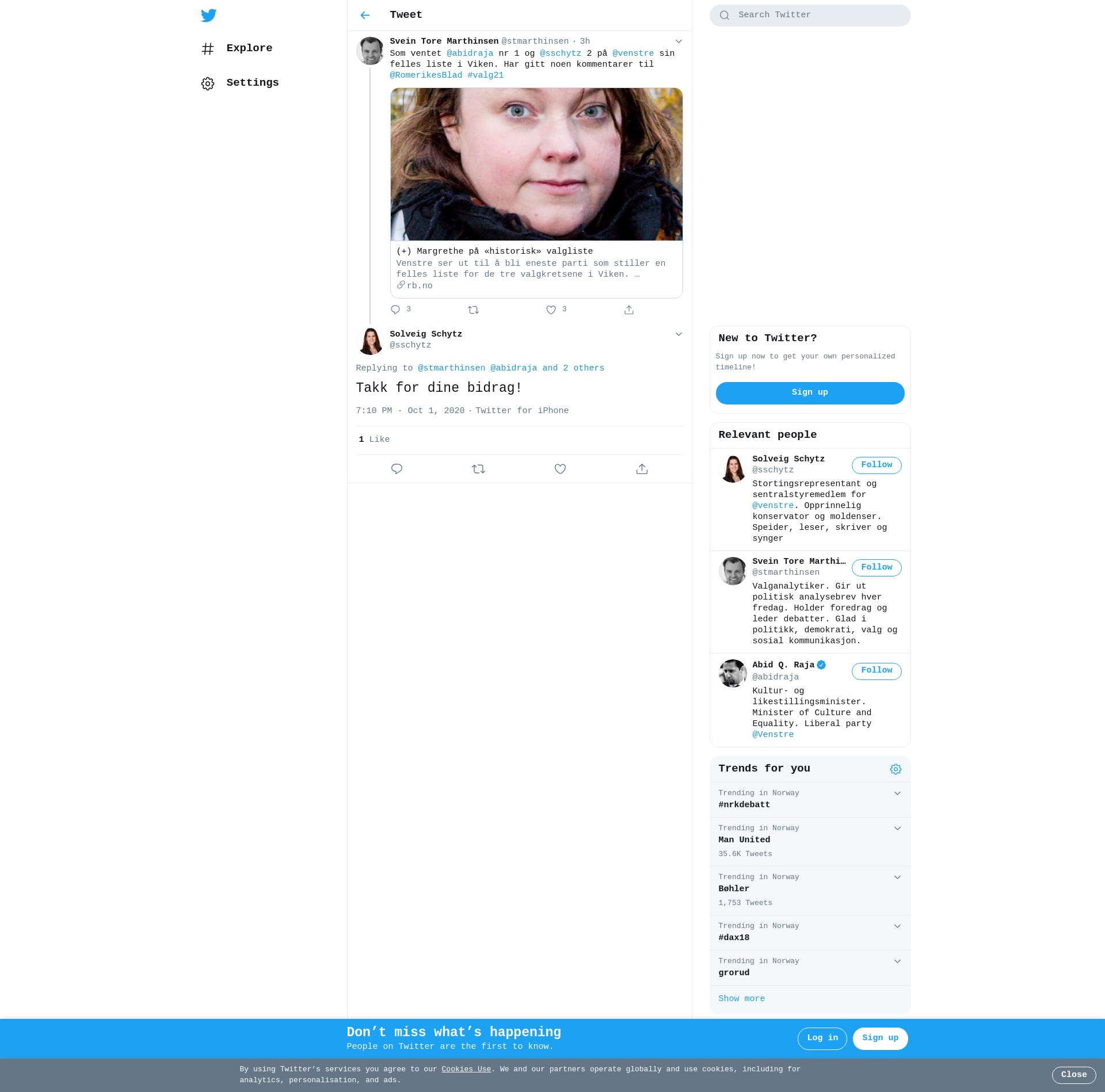1105x1092 pixels.
Task: Click Sign up in New to Twitter panel
Action: coord(810,393)
